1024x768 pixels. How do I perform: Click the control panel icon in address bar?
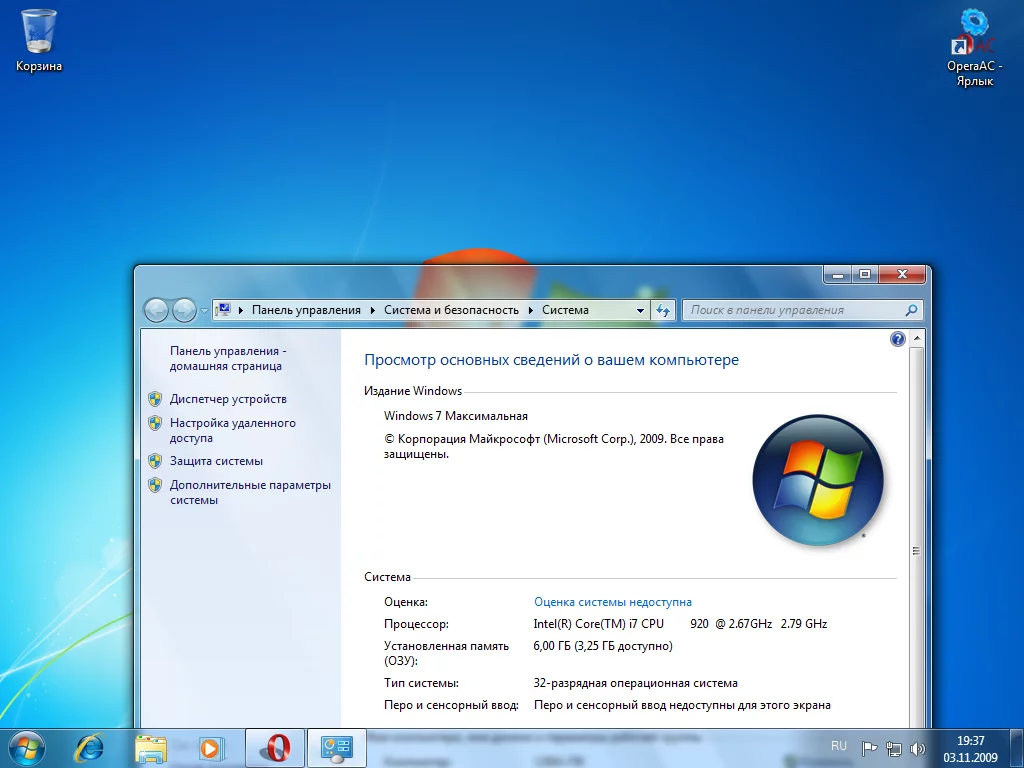coord(223,310)
